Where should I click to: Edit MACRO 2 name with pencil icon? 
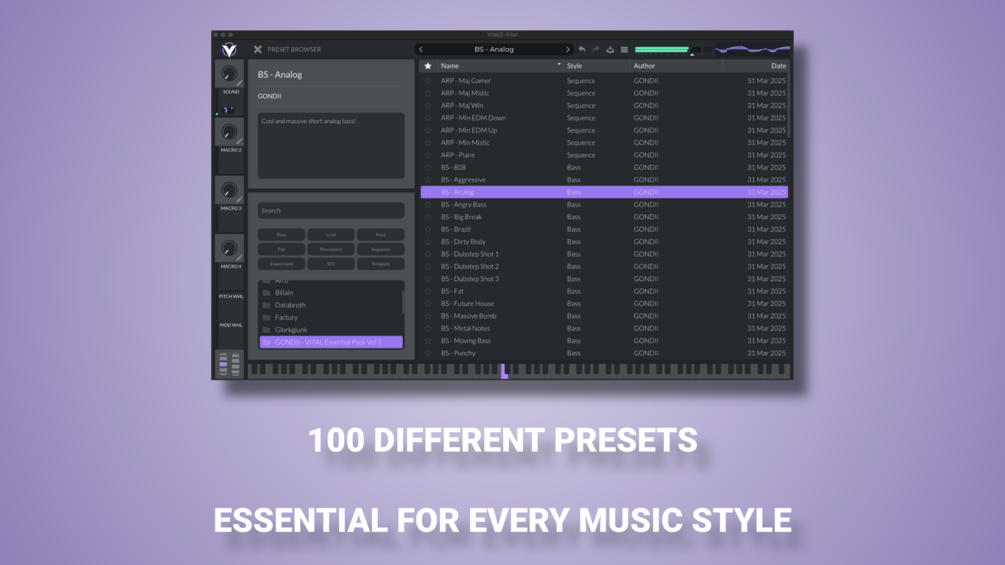(x=239, y=142)
